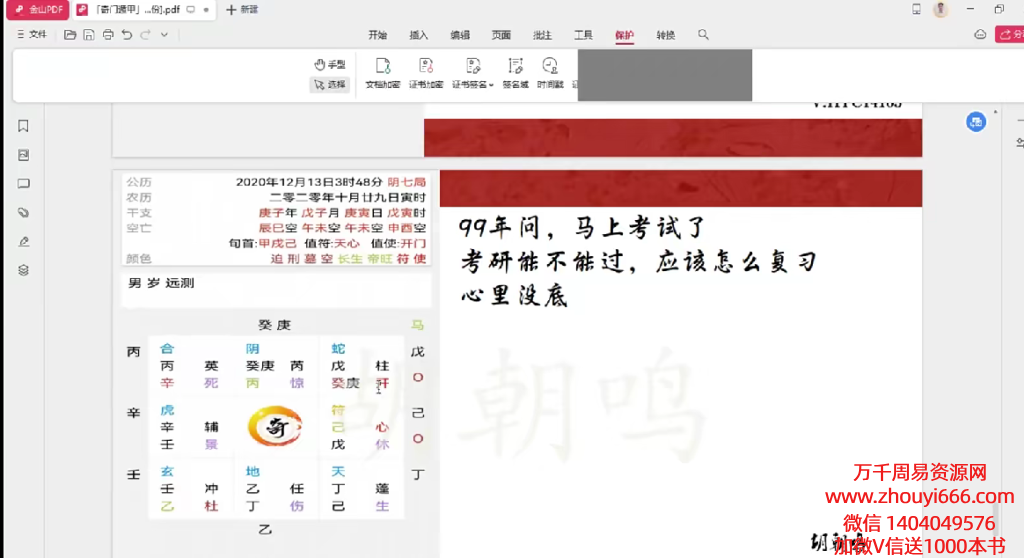Viewport: 1024px width, 558px height.
Task: Click the blue floating translate button
Action: tap(975, 122)
